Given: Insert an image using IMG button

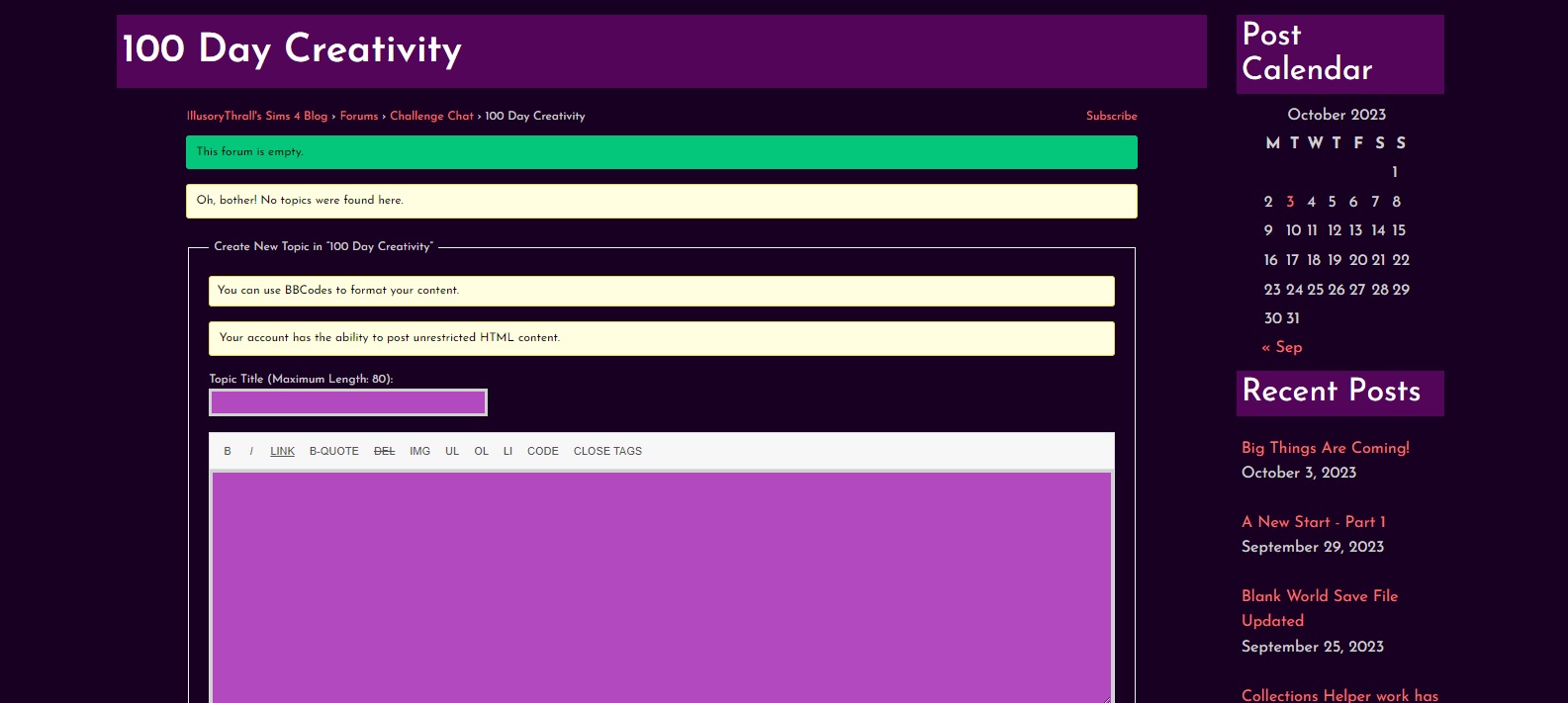Looking at the screenshot, I should (x=419, y=451).
